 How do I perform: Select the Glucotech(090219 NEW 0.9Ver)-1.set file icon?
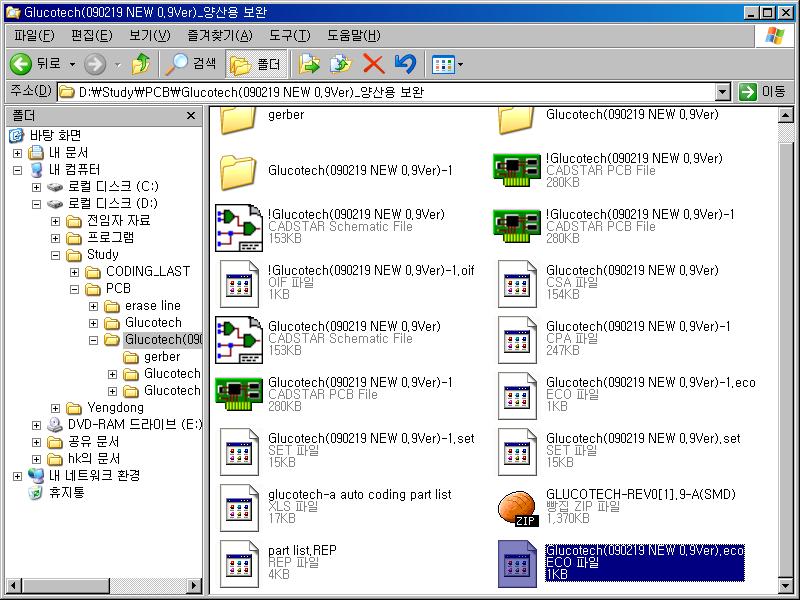(239, 452)
